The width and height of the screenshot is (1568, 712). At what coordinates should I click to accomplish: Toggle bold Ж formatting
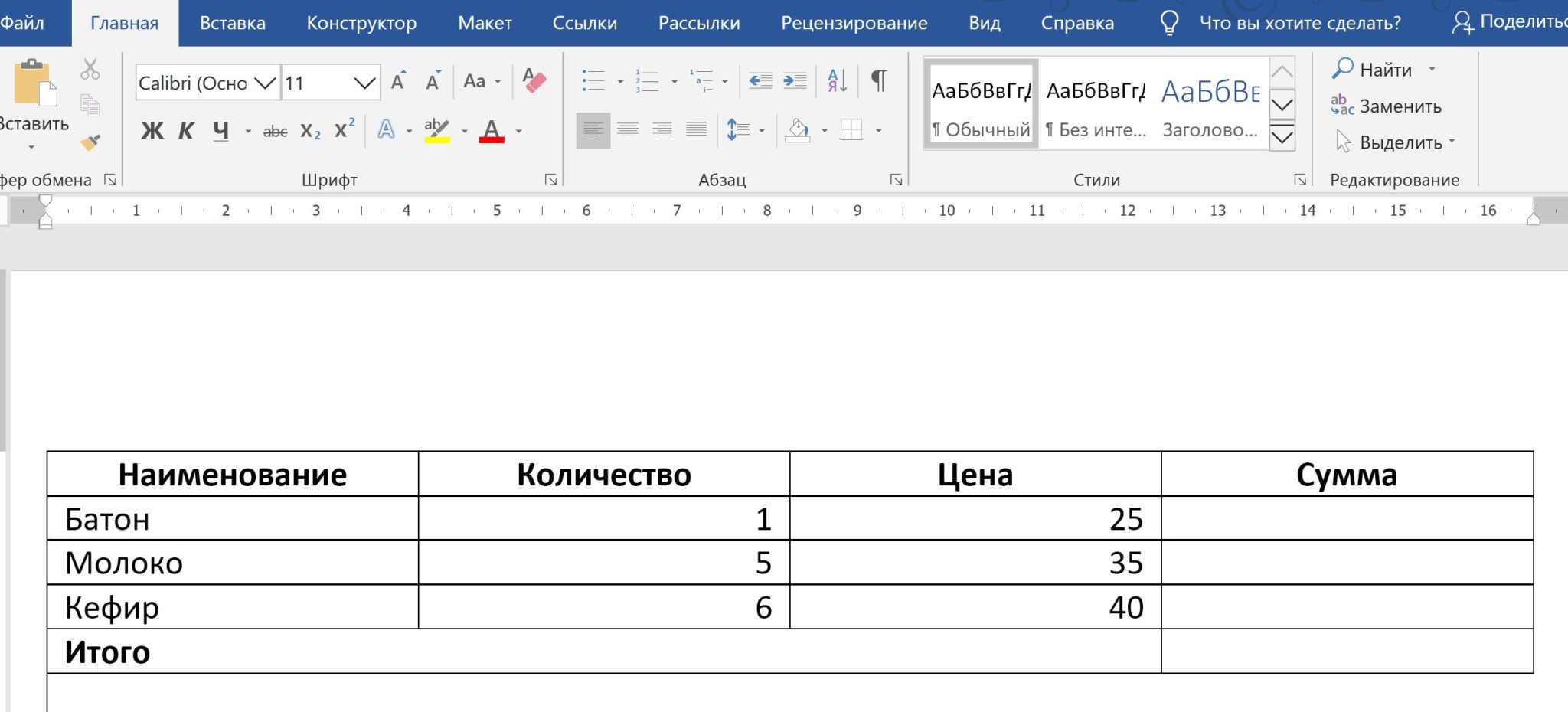coord(152,131)
